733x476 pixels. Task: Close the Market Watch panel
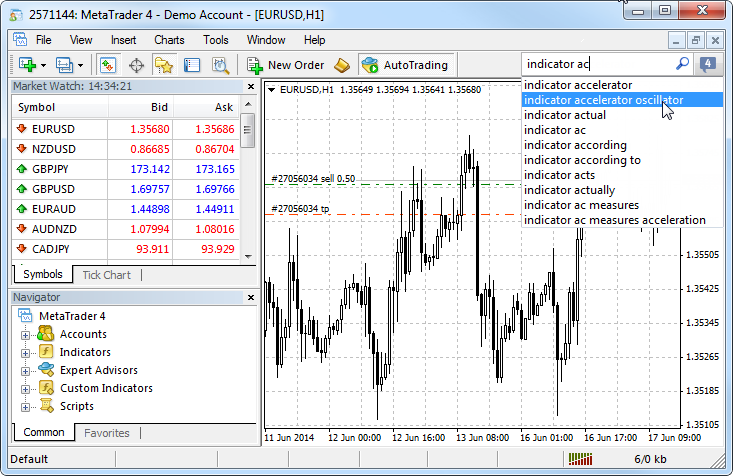[251, 87]
